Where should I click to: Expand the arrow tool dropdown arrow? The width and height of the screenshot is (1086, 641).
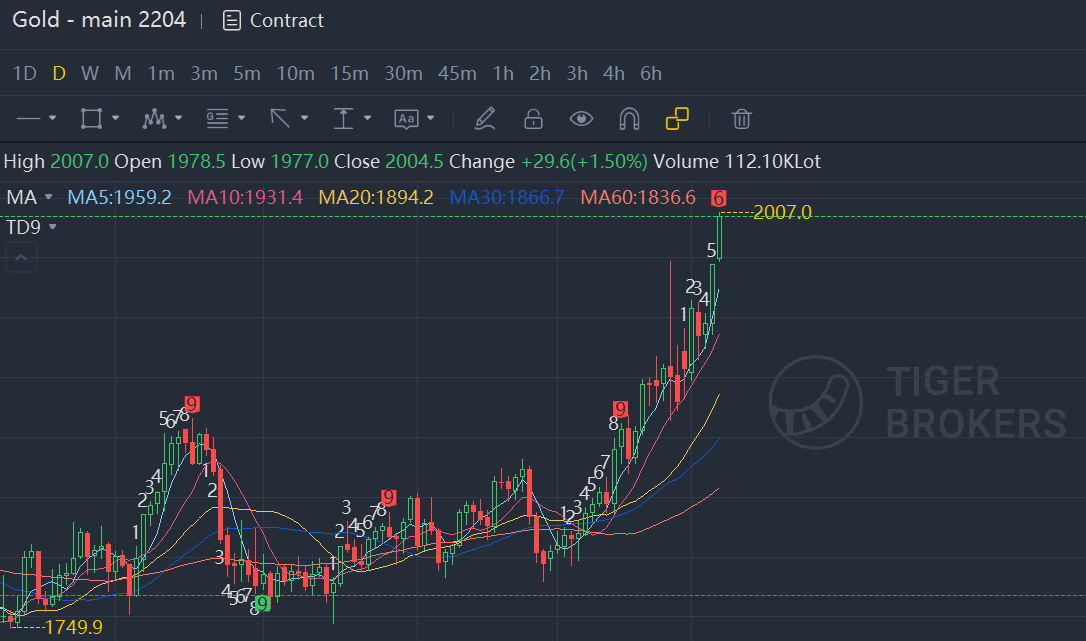(304, 118)
